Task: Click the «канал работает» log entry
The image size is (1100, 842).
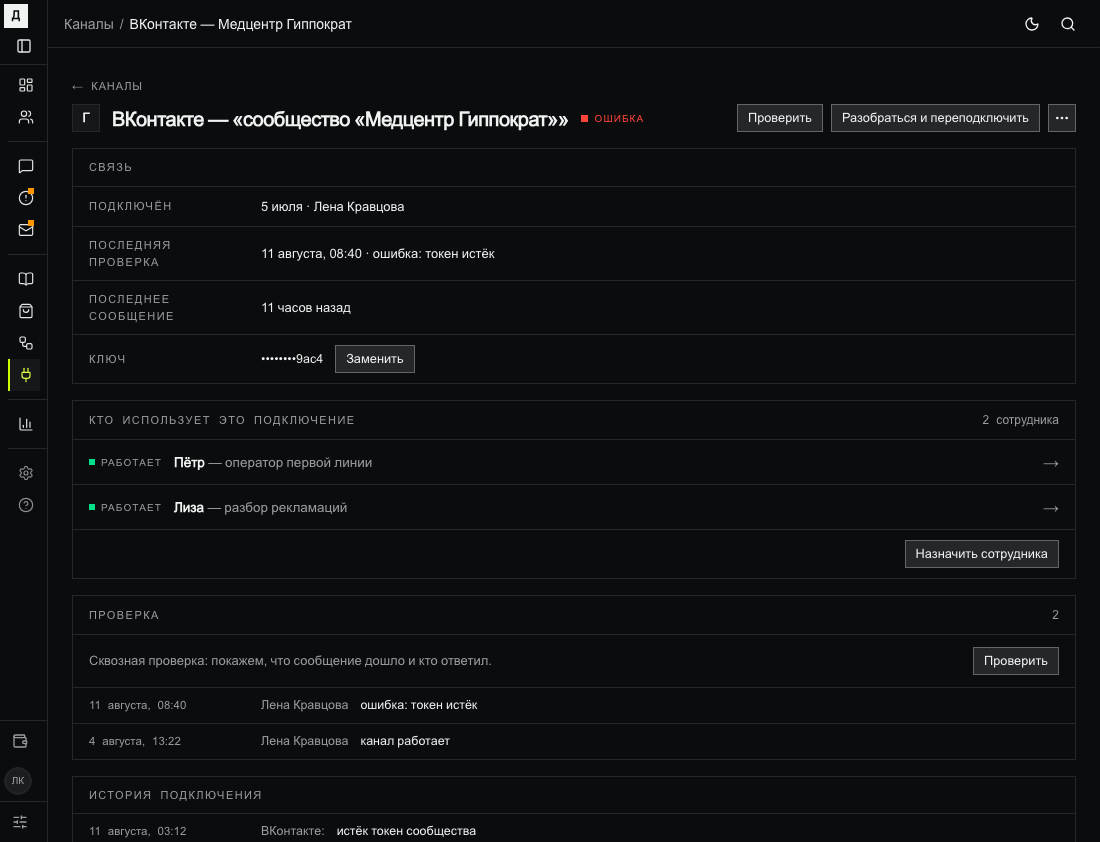Action: click(x=405, y=741)
